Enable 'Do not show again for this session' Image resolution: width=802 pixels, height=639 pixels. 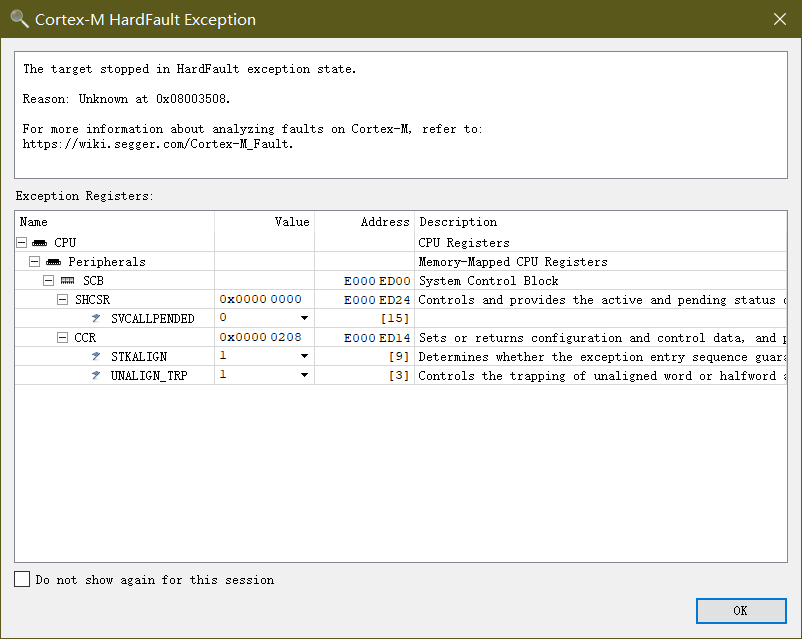[22, 579]
